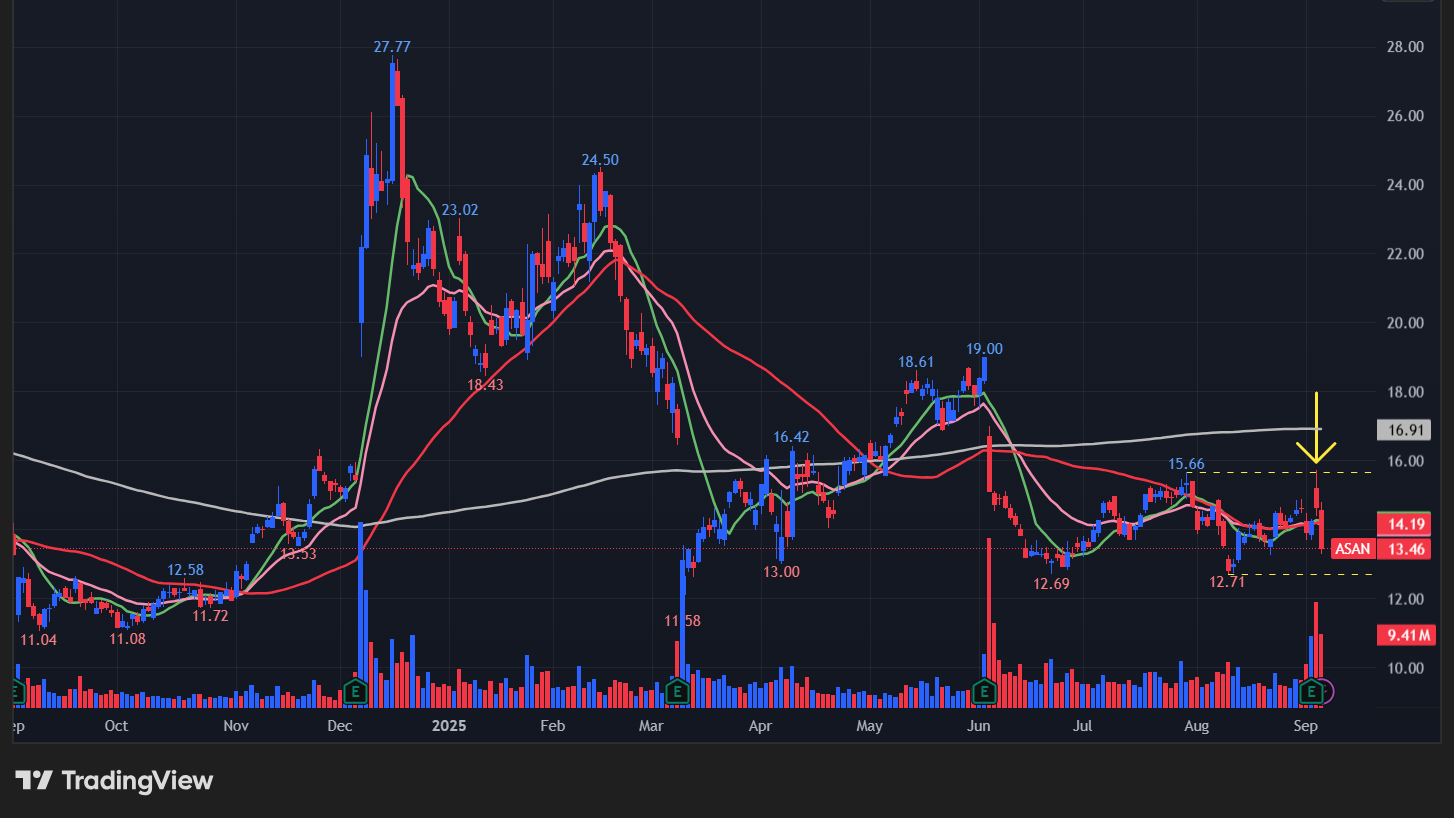Click the 24.00 price axis label

[1405, 185]
